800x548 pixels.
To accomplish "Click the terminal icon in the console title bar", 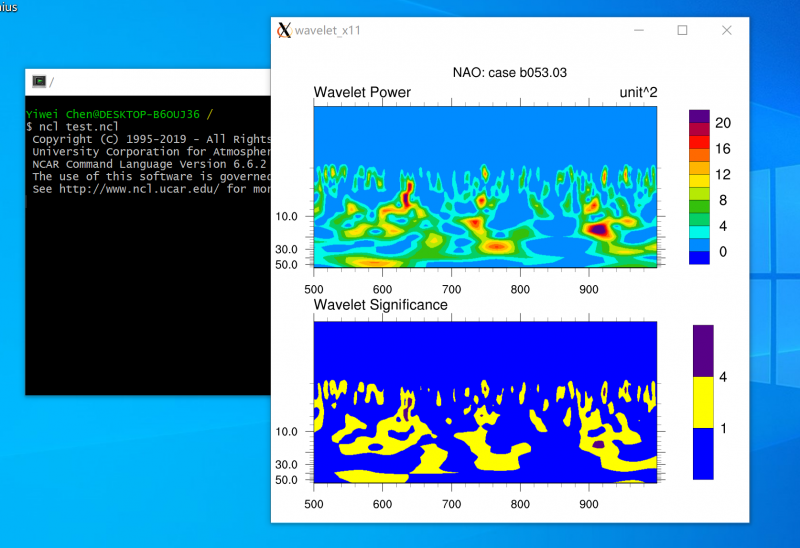I will tap(39, 81).
